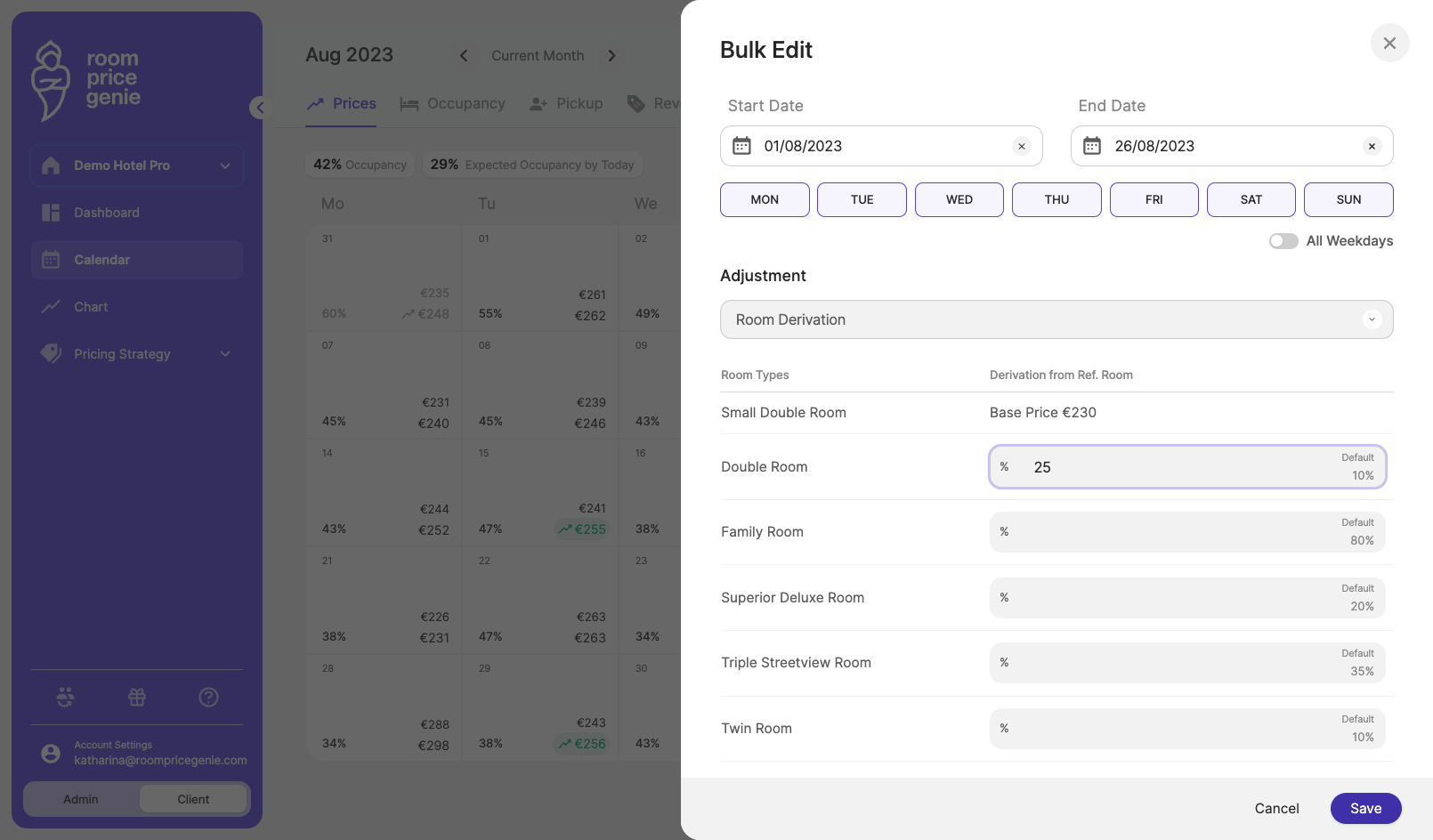Switch to Client view

tap(193, 799)
